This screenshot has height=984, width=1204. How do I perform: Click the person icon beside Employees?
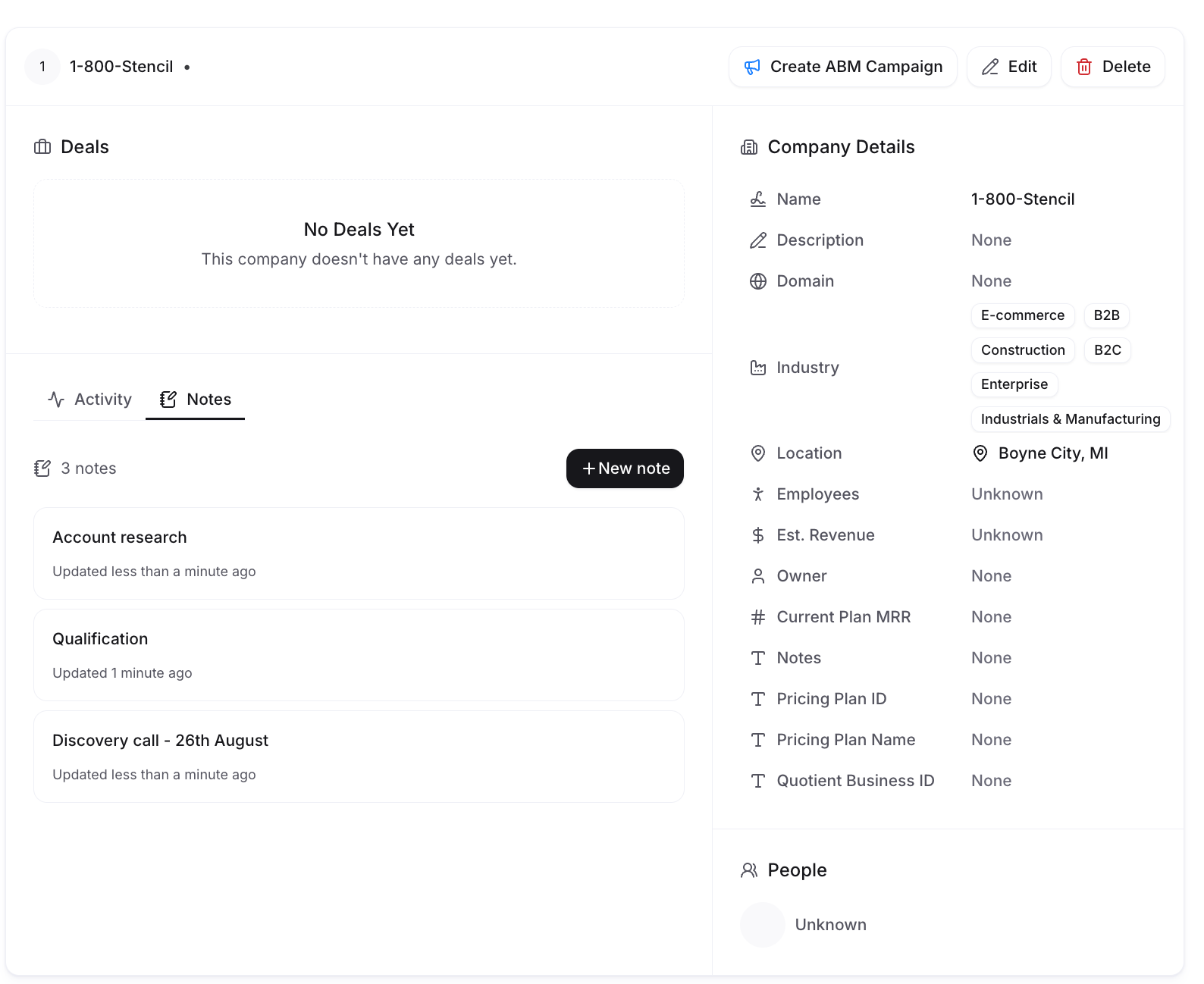click(758, 494)
